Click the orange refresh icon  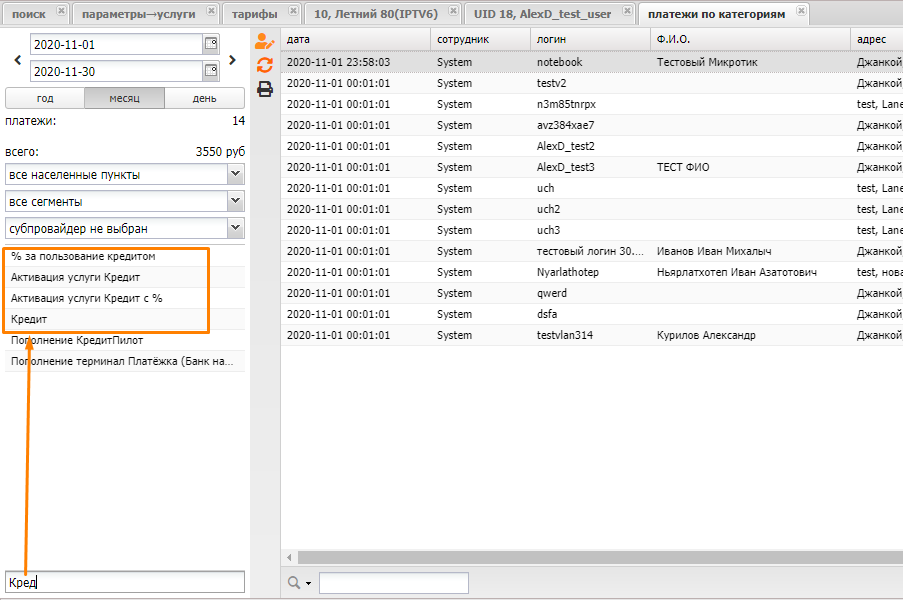pos(265,65)
